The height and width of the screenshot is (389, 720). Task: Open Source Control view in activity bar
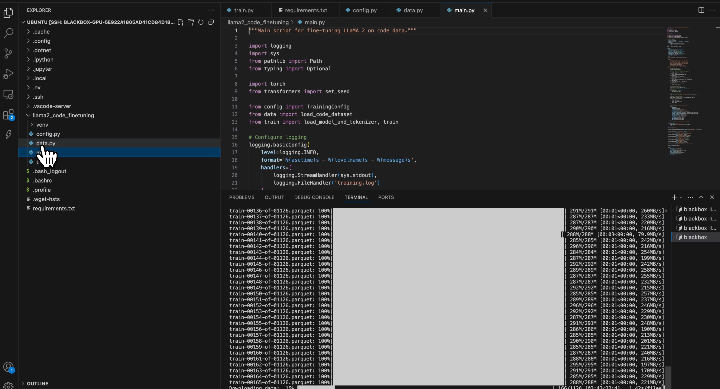pos(8,53)
